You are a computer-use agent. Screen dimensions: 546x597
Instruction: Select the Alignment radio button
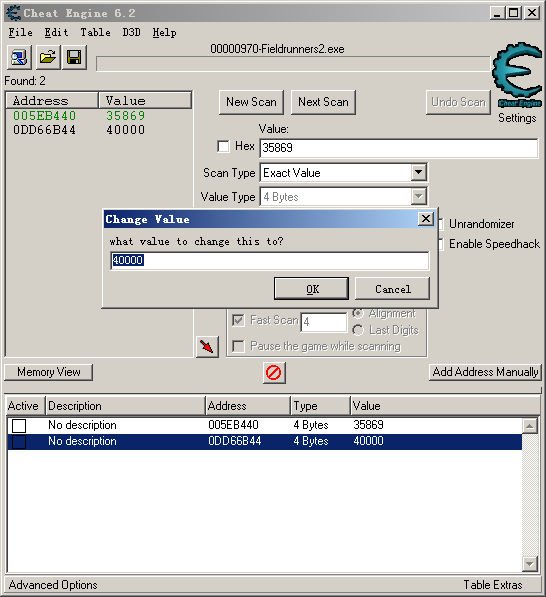click(358, 313)
